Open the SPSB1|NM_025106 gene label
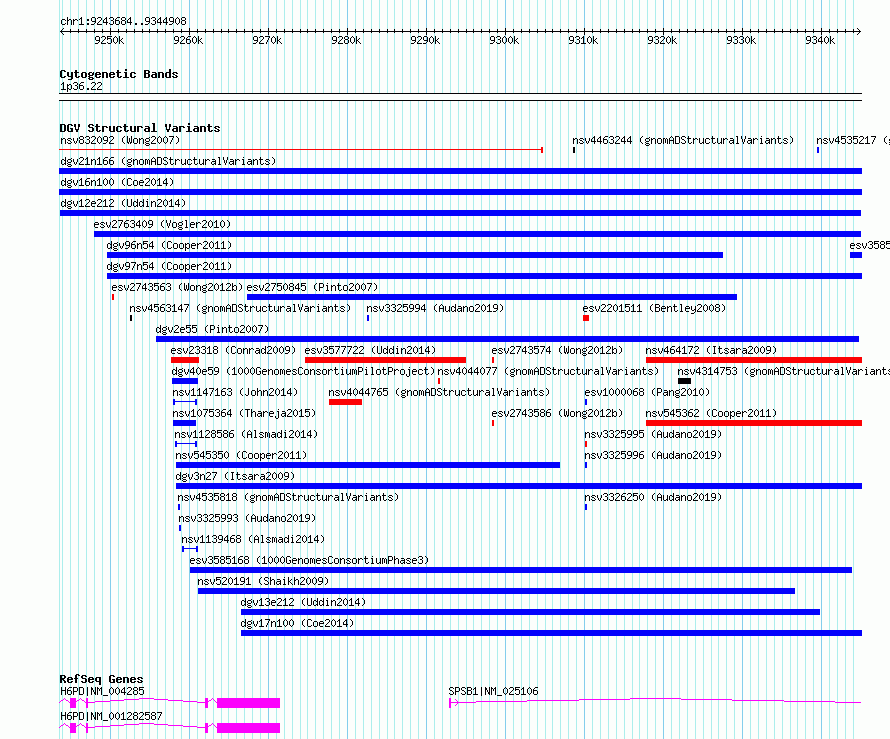The image size is (890, 739). [x=493, y=691]
